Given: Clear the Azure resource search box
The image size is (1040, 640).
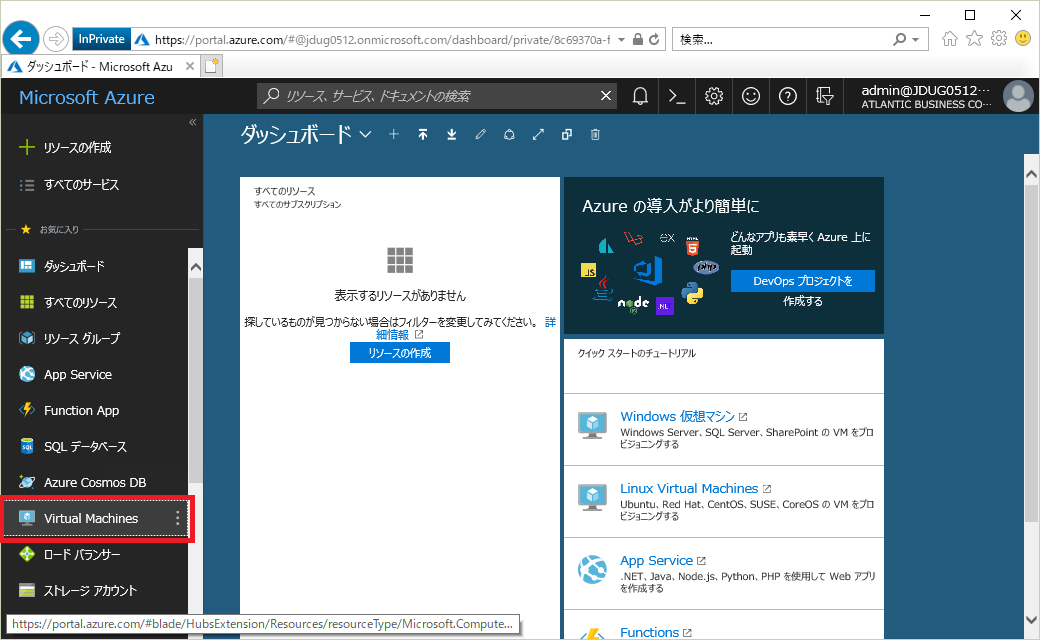Looking at the screenshot, I should pyautogui.click(x=606, y=96).
